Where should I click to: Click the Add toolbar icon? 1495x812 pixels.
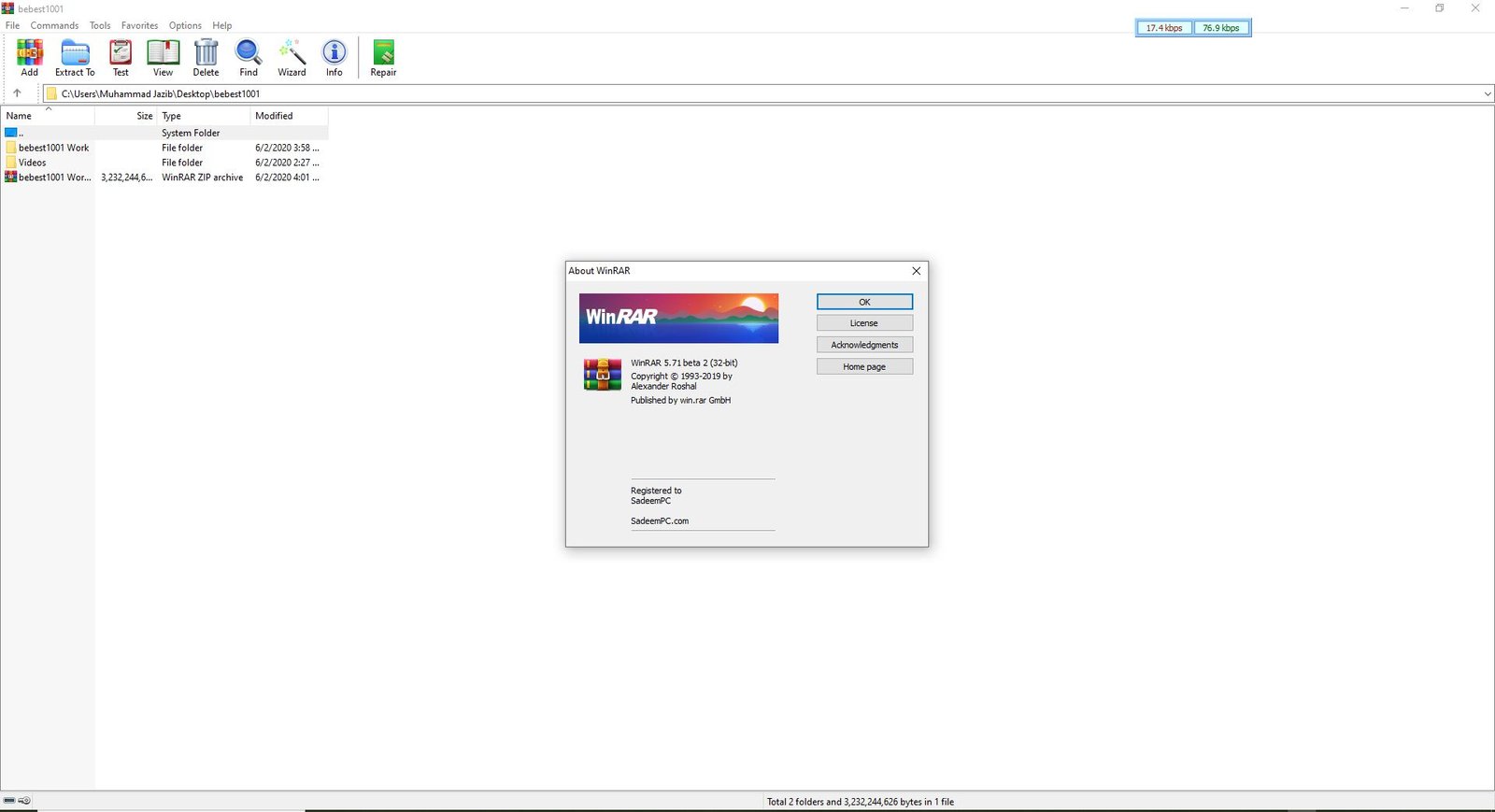click(30, 58)
